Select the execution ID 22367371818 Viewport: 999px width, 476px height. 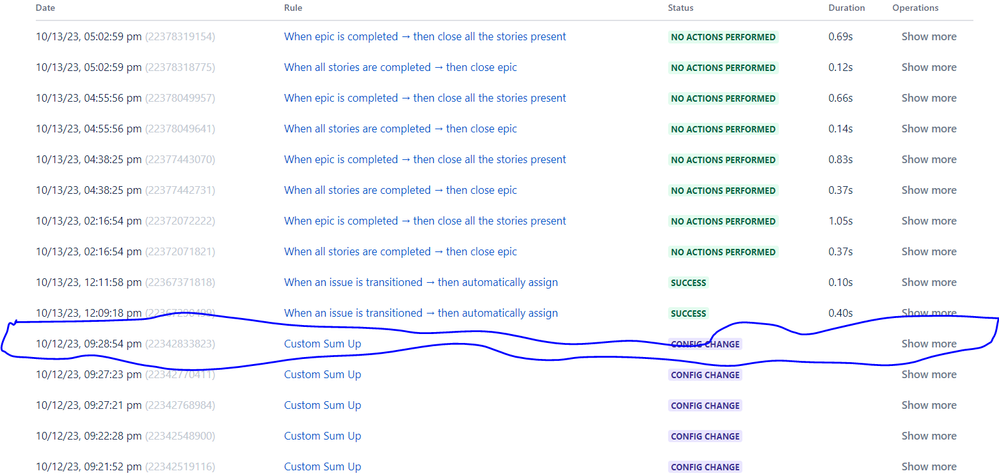tap(180, 282)
